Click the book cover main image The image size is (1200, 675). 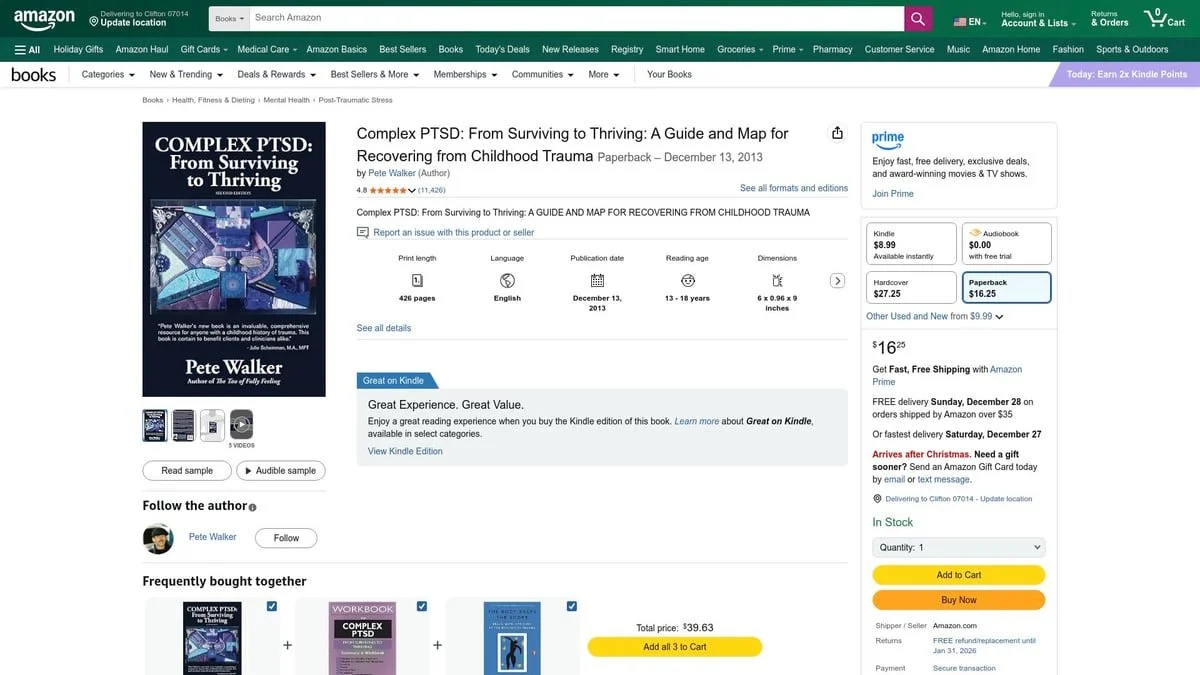coord(234,259)
